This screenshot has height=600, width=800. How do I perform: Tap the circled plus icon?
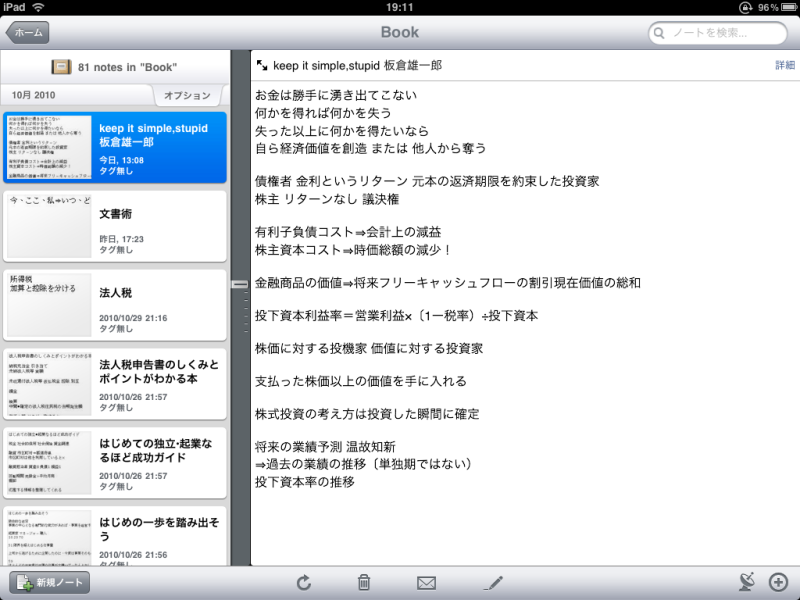(778, 582)
